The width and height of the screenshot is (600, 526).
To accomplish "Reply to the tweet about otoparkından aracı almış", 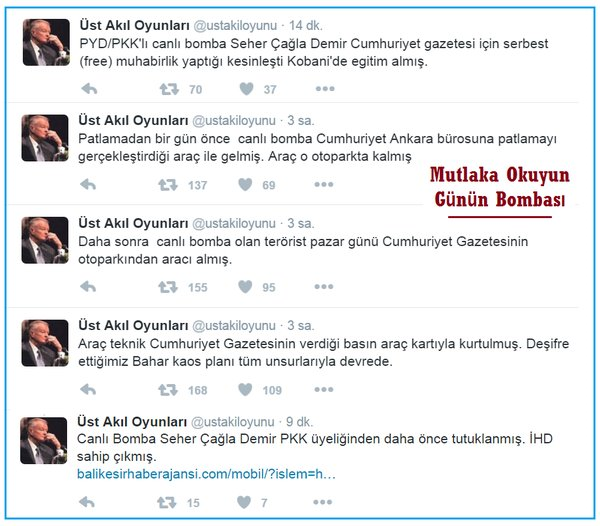I will [x=88, y=287].
